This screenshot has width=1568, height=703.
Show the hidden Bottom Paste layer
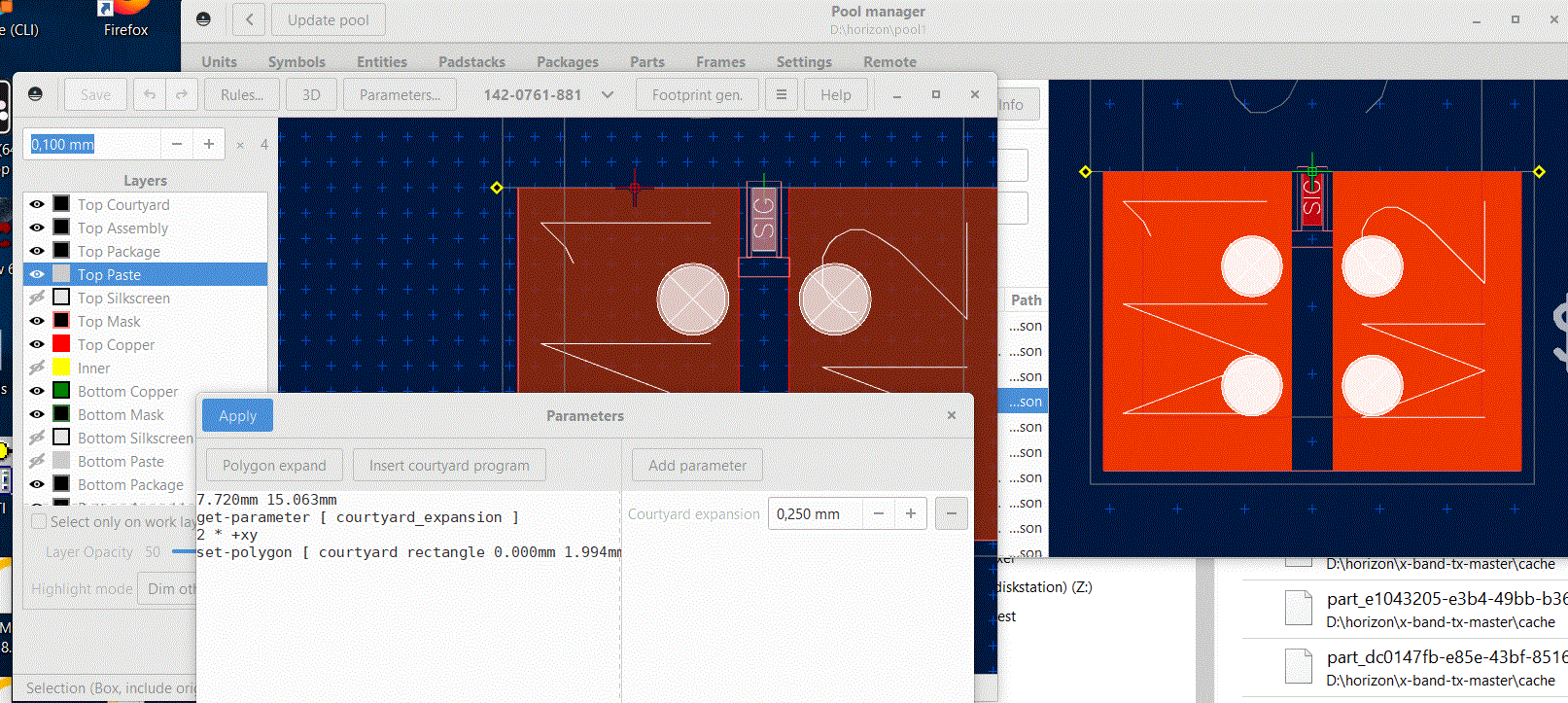pos(37,461)
